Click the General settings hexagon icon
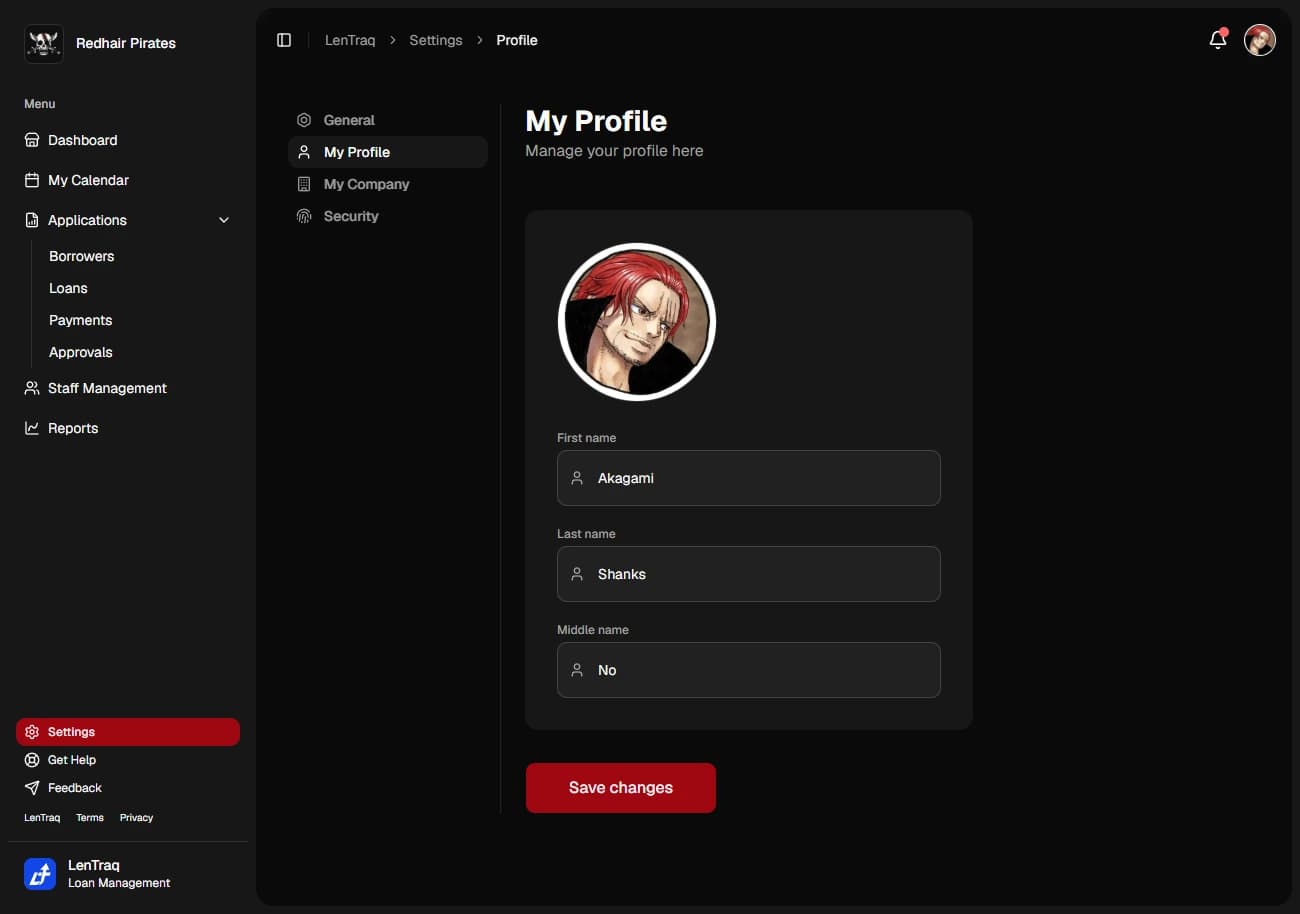Screen dimensions: 1300x914 coord(304,120)
